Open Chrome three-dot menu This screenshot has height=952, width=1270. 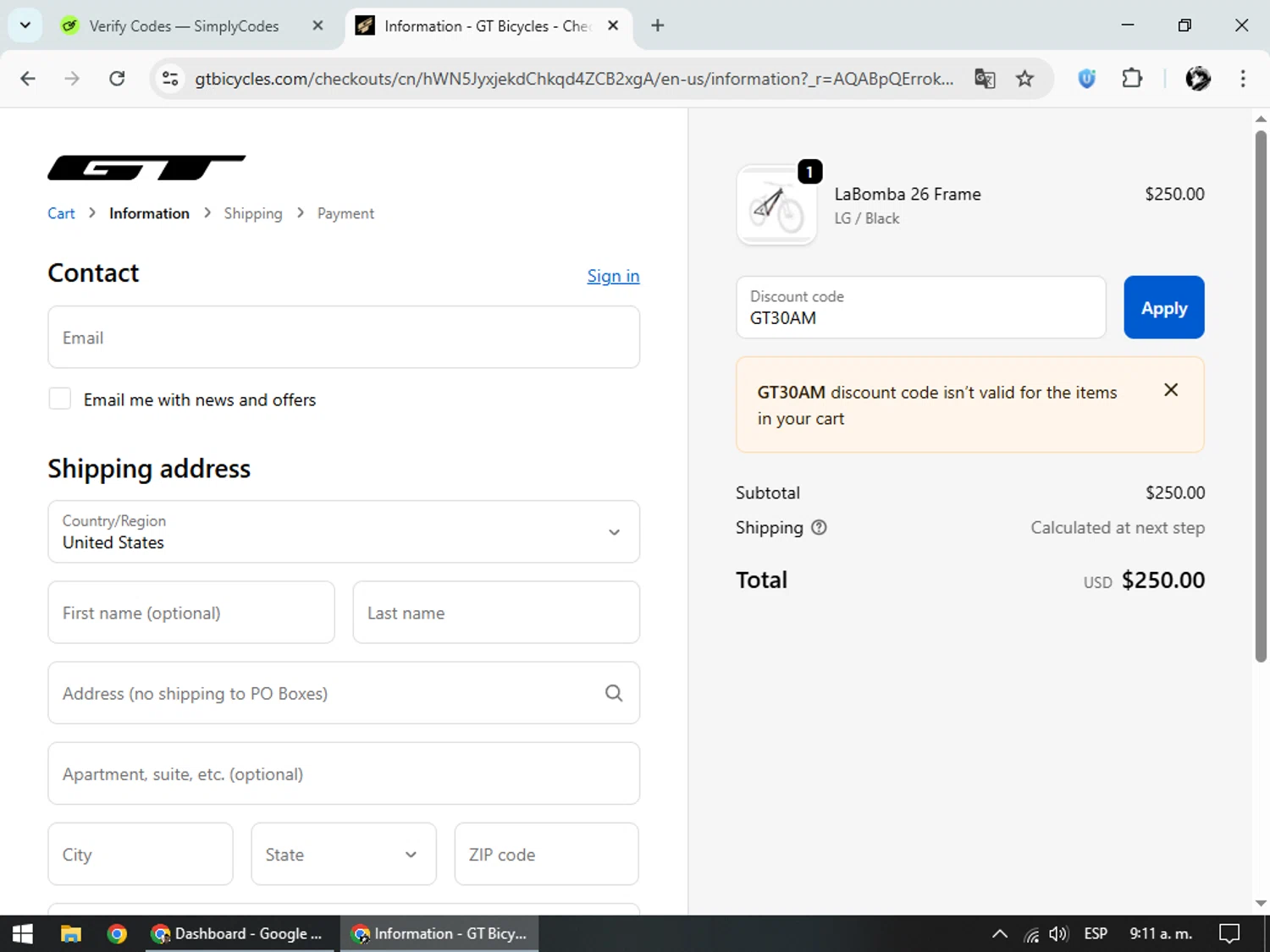click(x=1243, y=79)
